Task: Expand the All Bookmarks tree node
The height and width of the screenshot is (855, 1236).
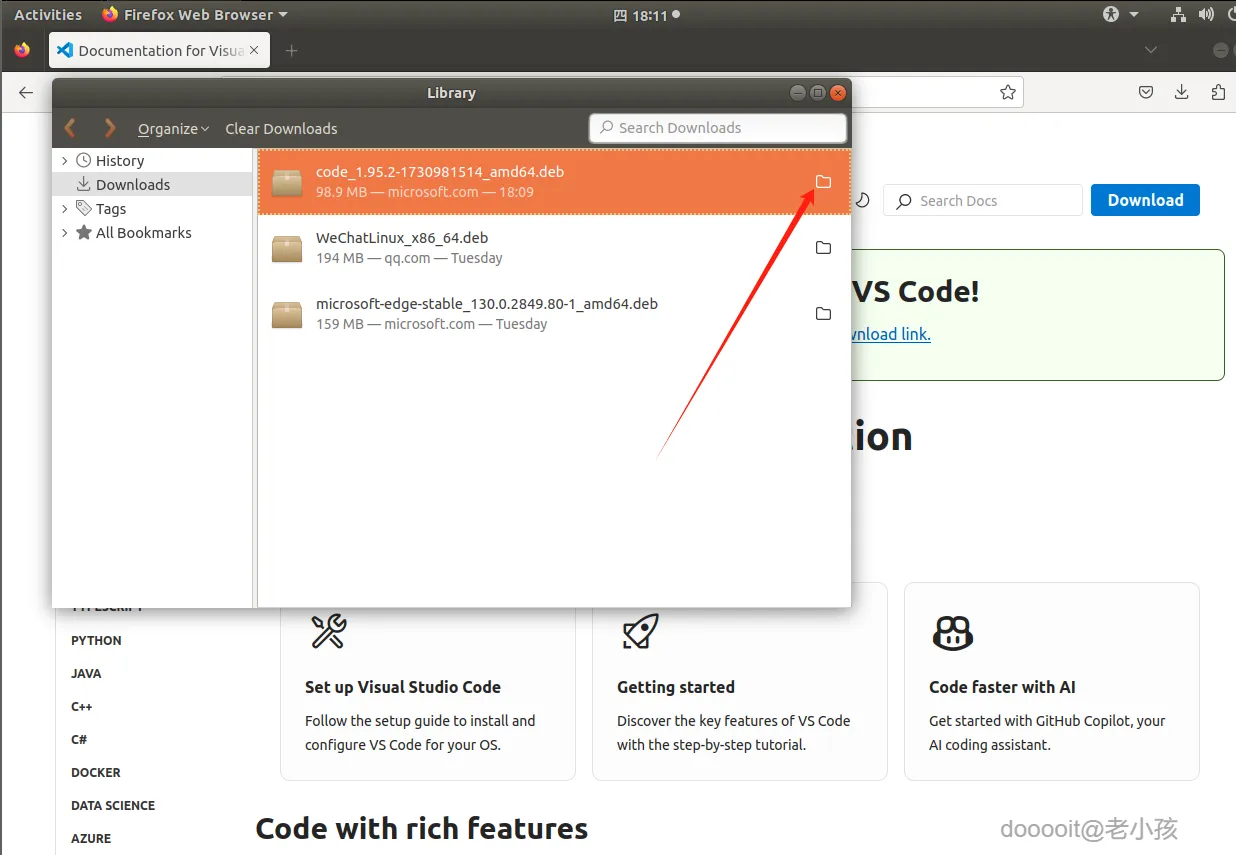Action: point(65,233)
